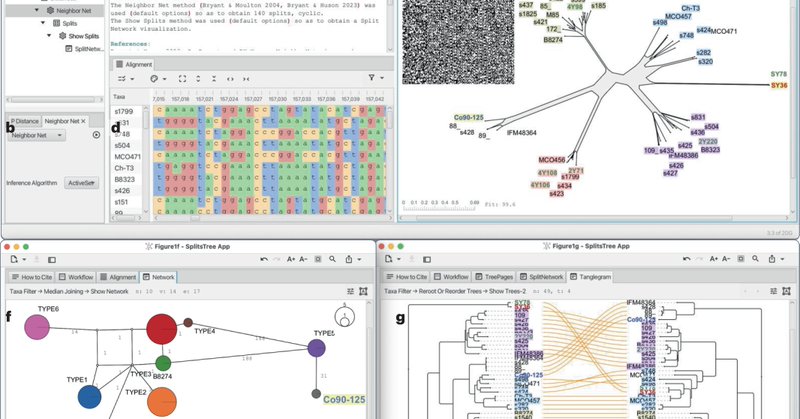Open the Neighbor Net algorithm dropdown
This screenshot has height=419, width=800.
pyautogui.click(x=36, y=135)
